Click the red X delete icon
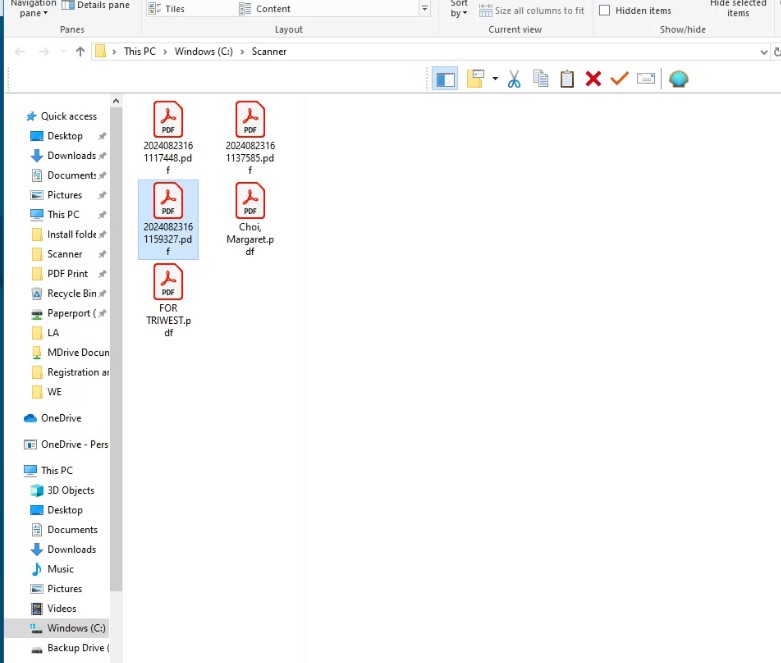This screenshot has height=663, width=781. pyautogui.click(x=593, y=79)
